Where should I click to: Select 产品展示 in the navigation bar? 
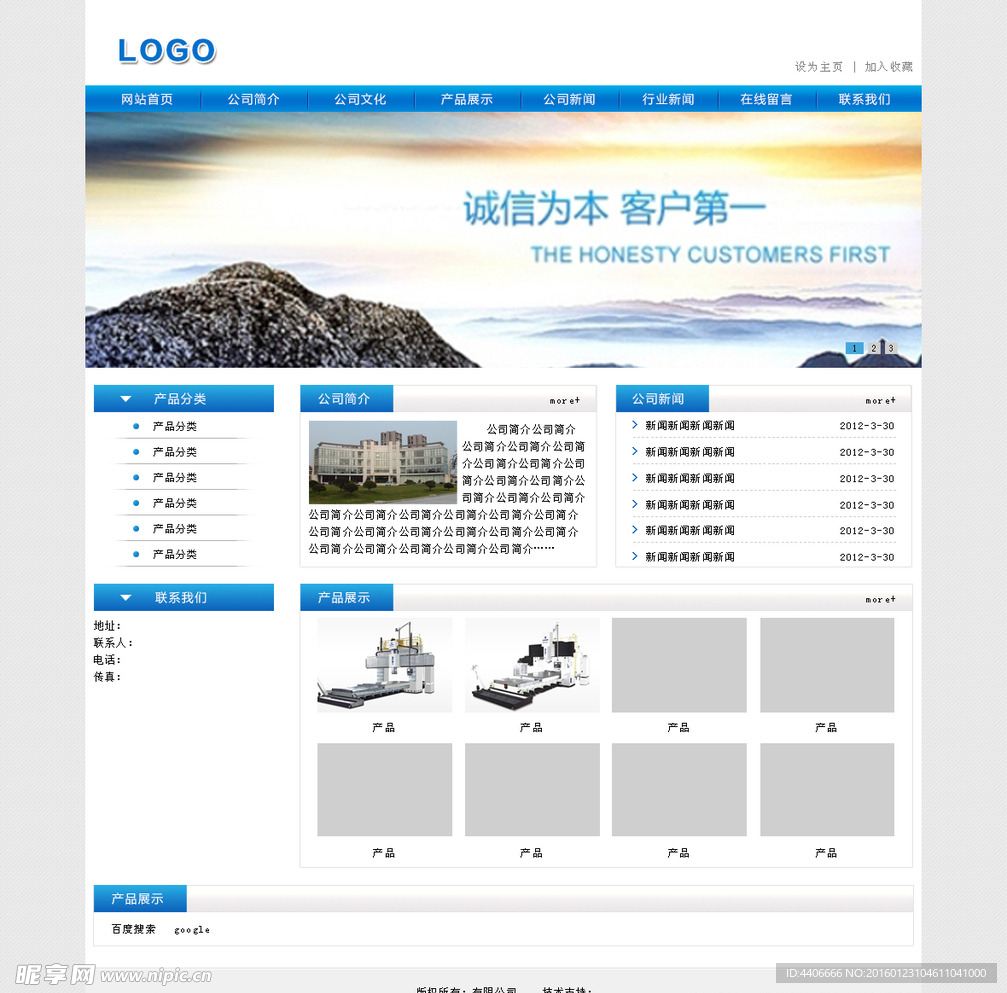click(x=467, y=99)
